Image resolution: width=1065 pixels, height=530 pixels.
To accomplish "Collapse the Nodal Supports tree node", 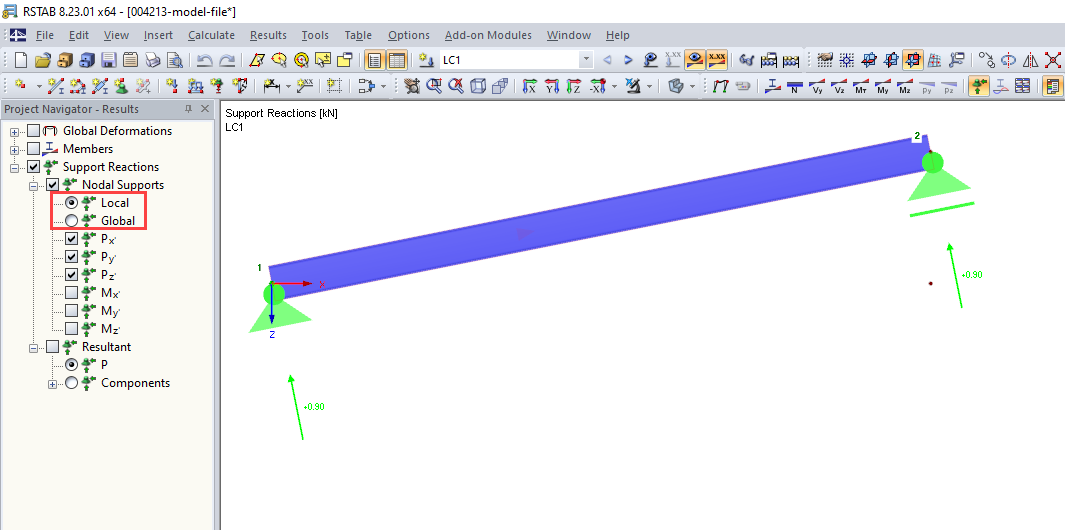I will [x=33, y=186].
